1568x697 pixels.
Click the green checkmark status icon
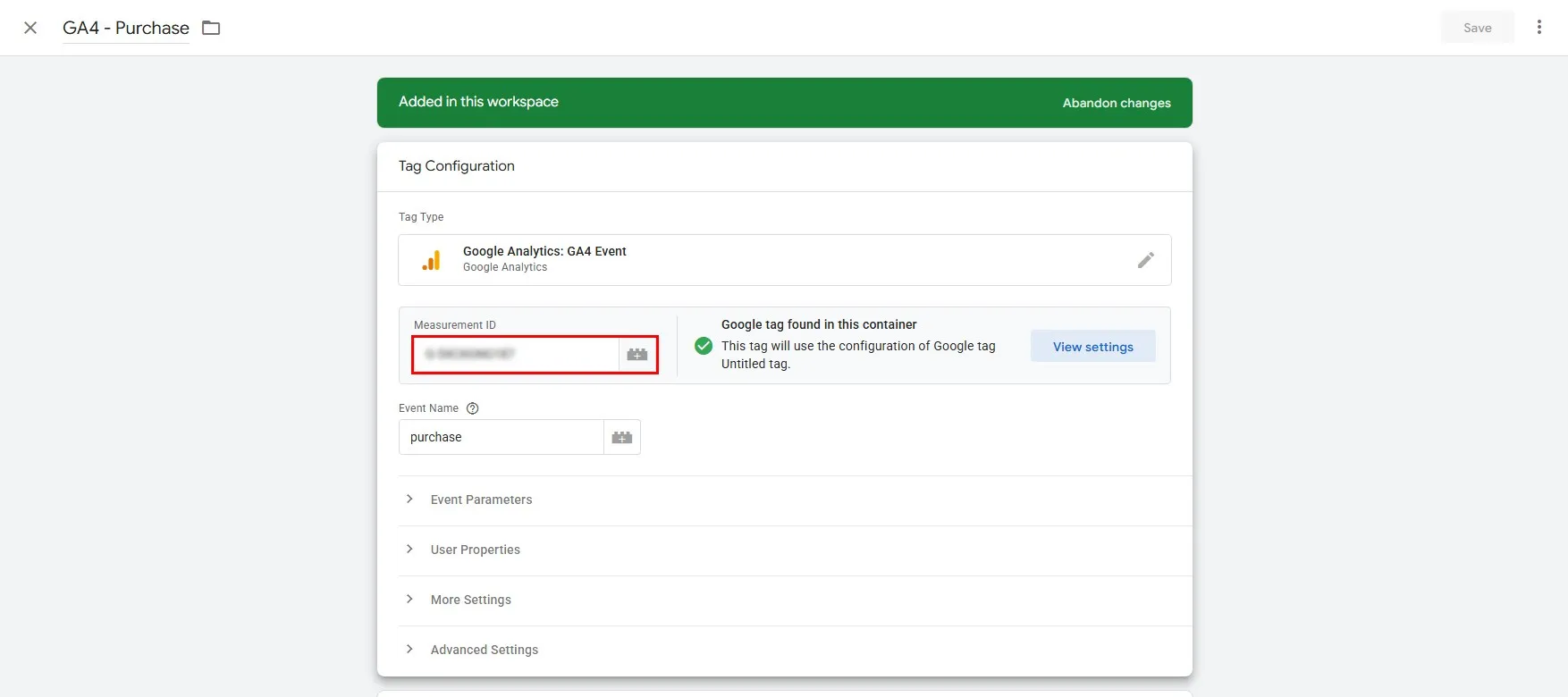pyautogui.click(x=704, y=346)
